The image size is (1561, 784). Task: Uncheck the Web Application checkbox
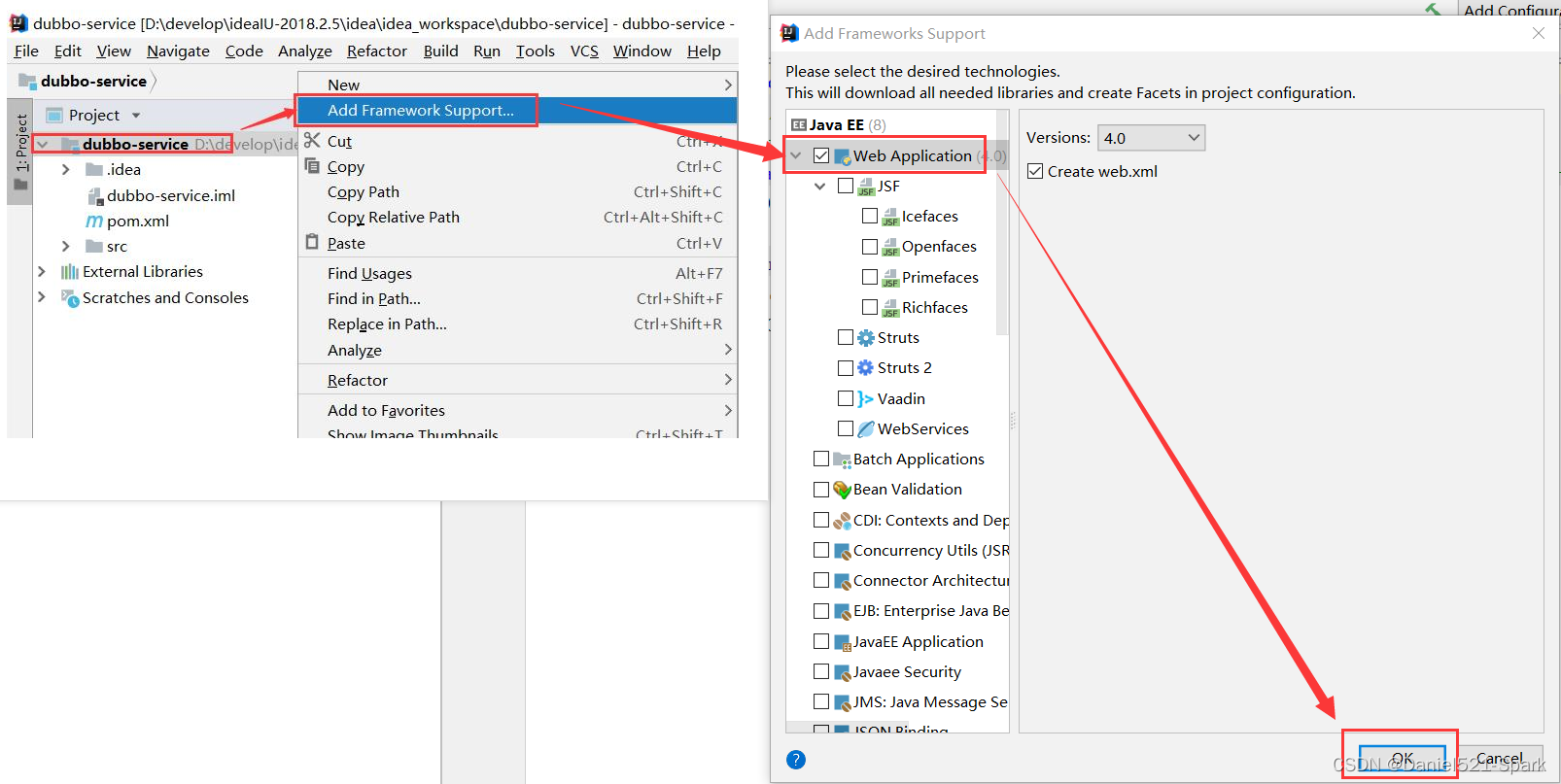coord(821,155)
